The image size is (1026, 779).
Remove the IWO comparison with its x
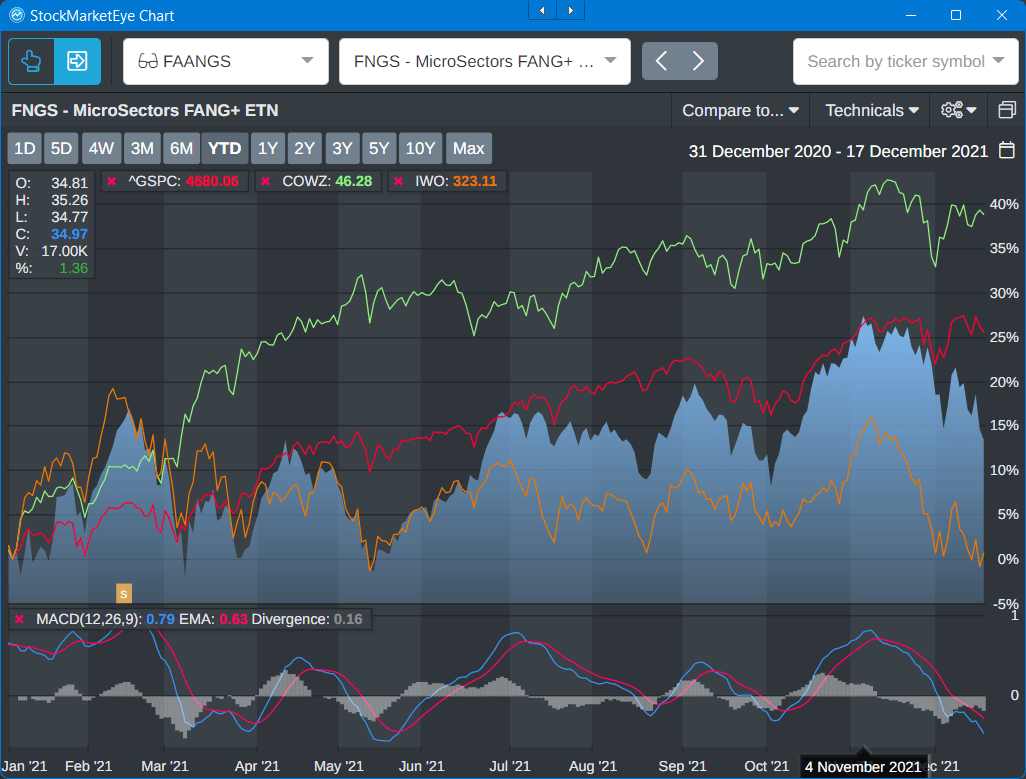(398, 181)
